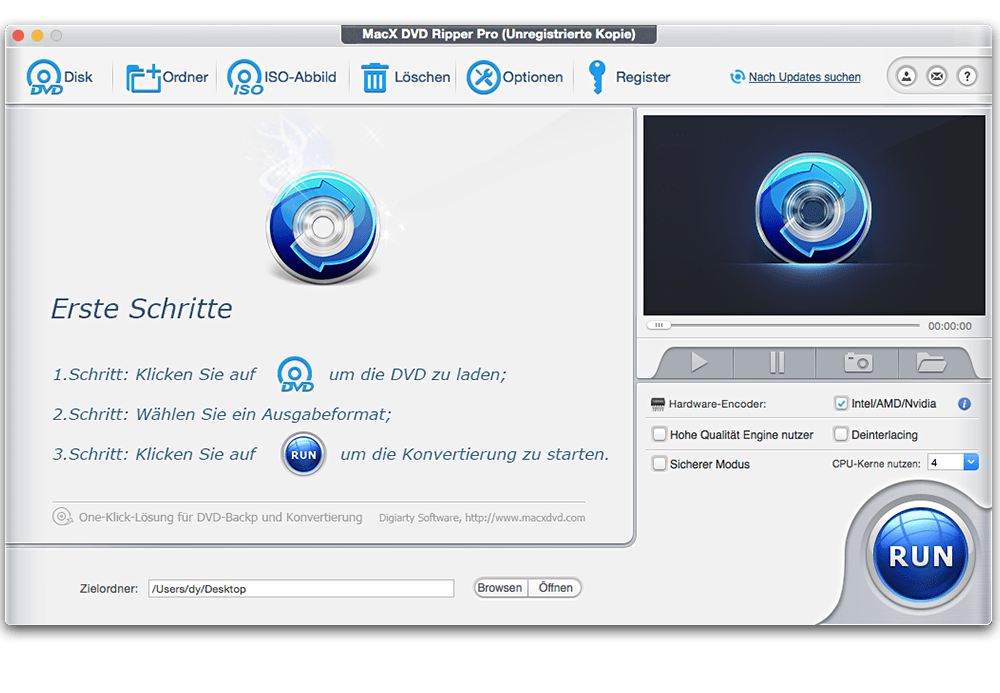This screenshot has height=693, width=1000.
Task: Click the envelope contact icon top right
Action: point(936,75)
